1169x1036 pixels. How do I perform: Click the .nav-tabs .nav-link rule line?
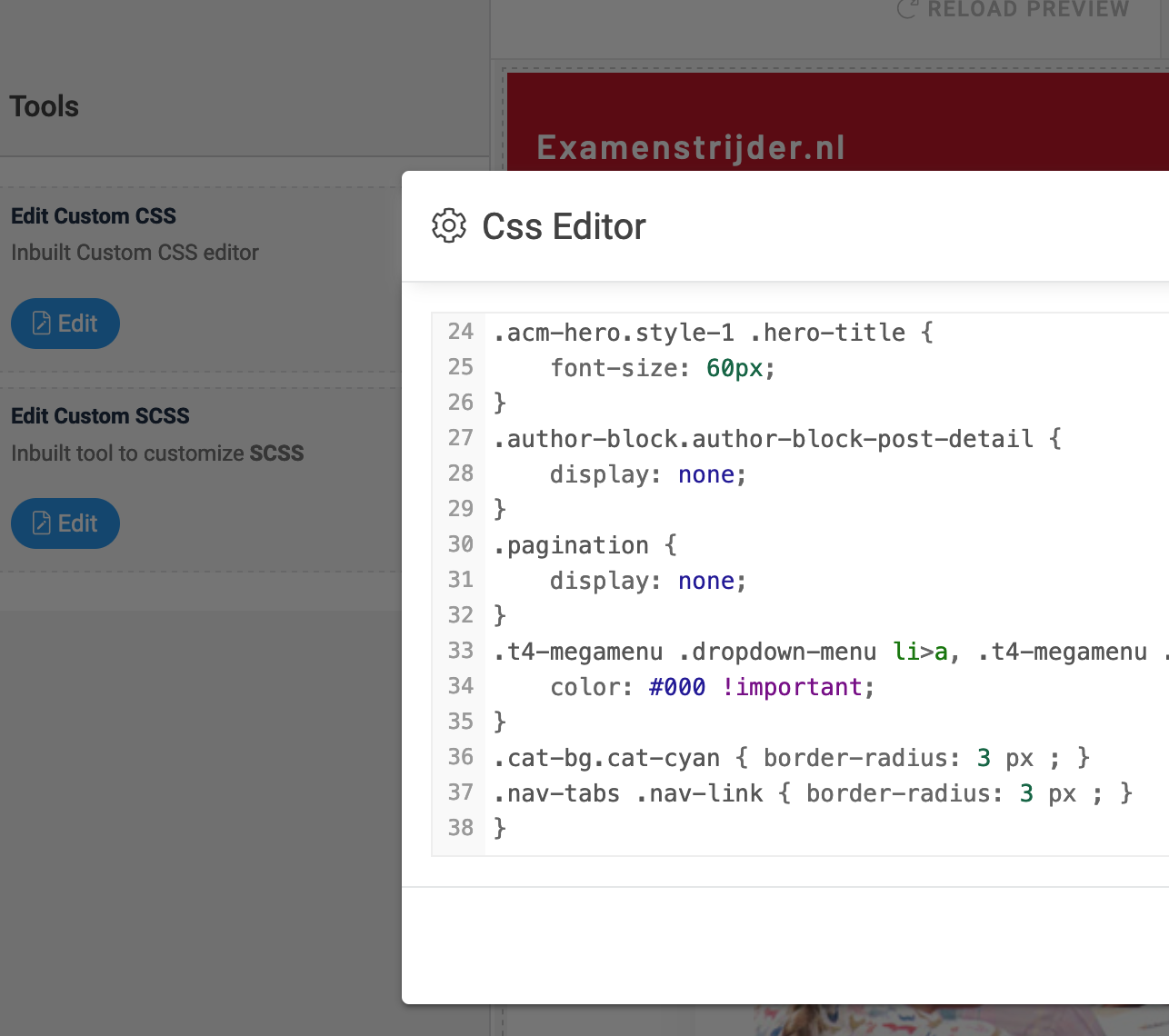[814, 793]
